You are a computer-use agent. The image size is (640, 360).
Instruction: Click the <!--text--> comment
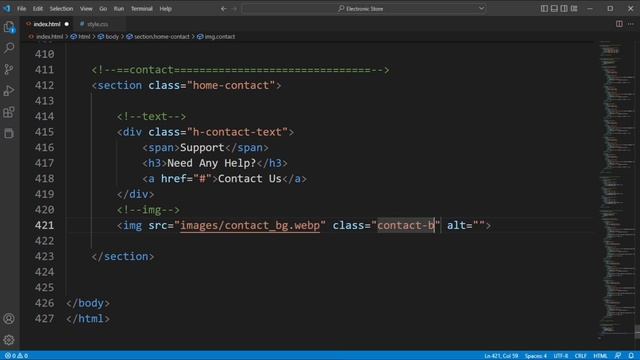click(x=151, y=116)
